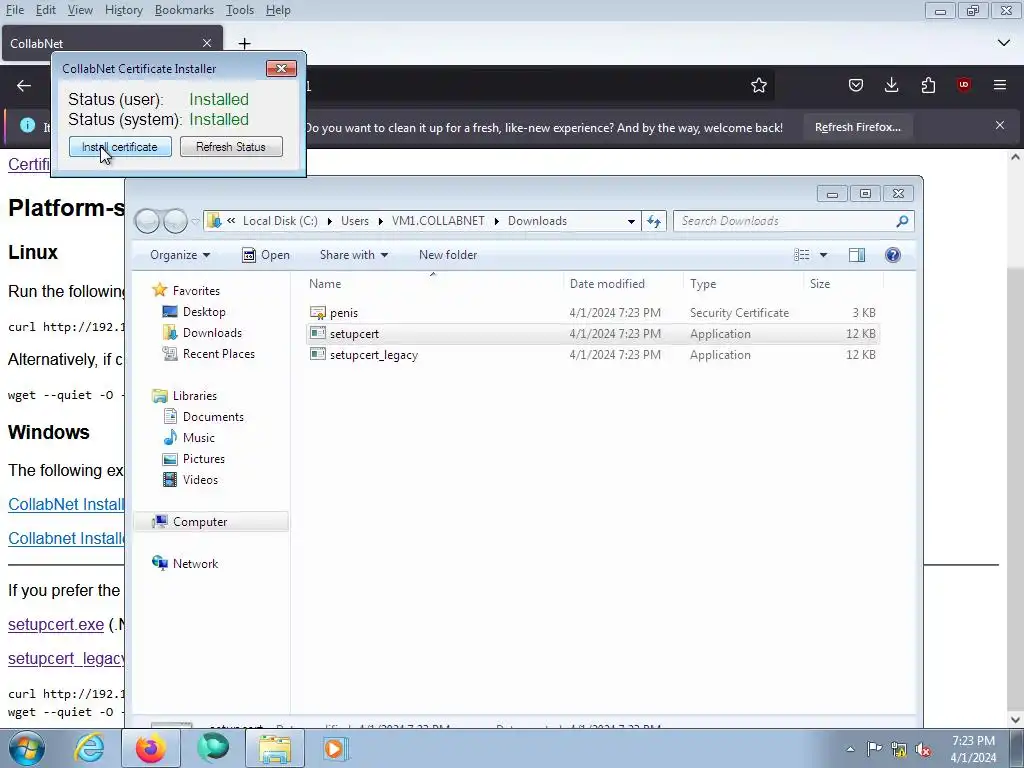Open the Firefox Tools menu
The height and width of the screenshot is (768, 1024).
(x=239, y=10)
